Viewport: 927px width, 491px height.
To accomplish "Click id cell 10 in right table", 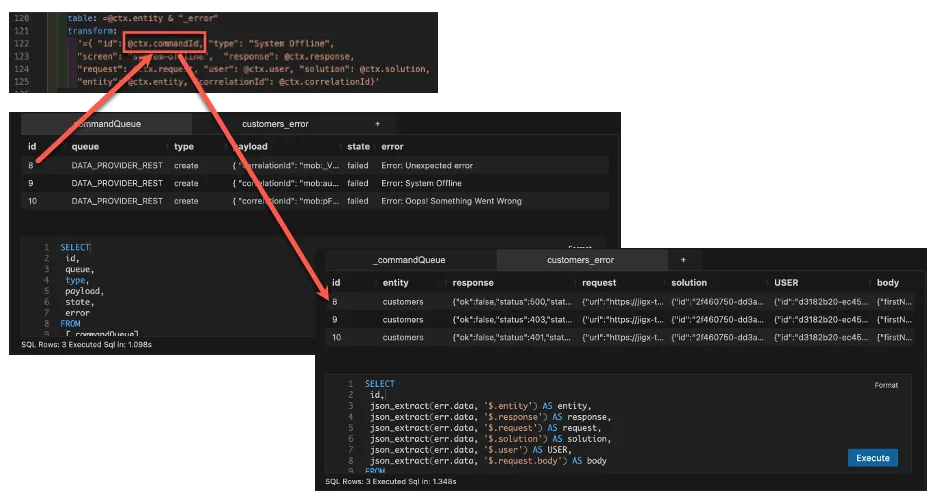I will tap(336, 337).
